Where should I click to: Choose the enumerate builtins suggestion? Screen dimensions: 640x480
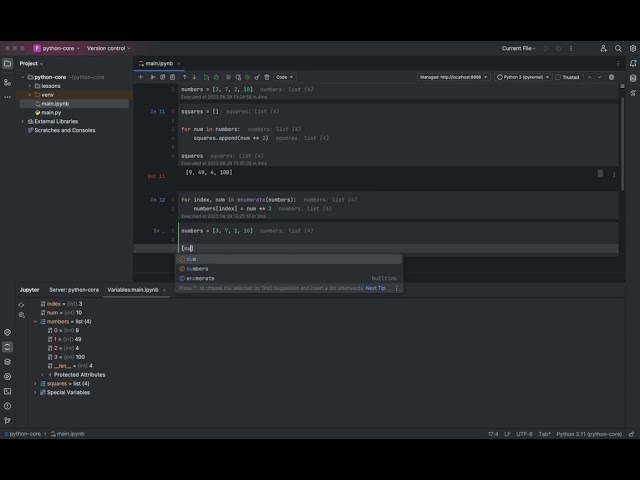[289, 278]
